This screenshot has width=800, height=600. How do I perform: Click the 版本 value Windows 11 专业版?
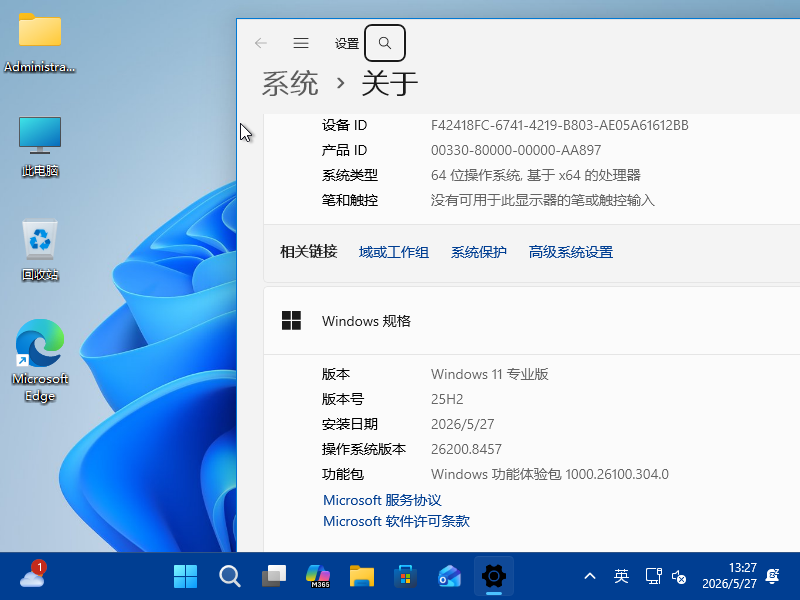[489, 374]
